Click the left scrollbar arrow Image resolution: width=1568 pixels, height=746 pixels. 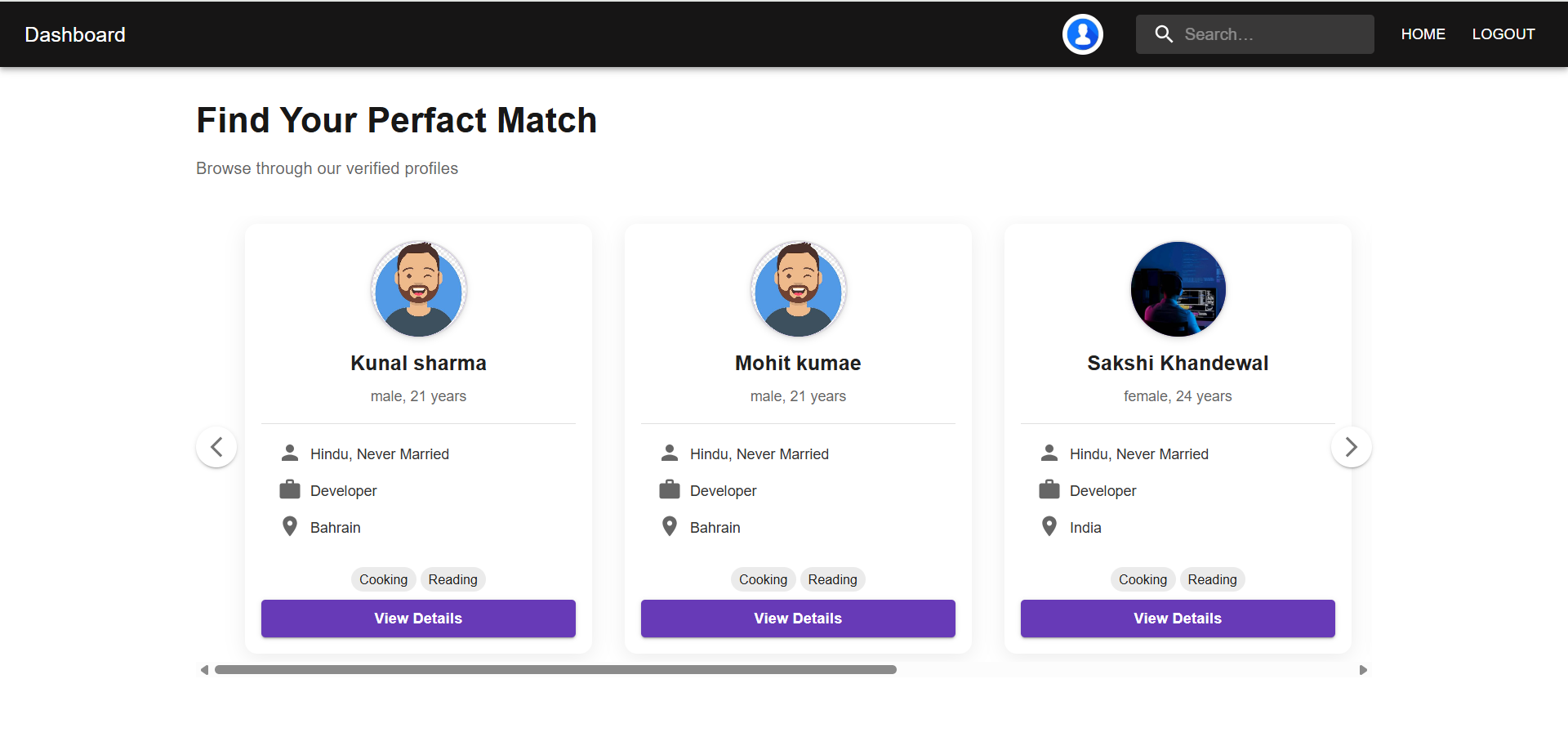tap(204, 670)
